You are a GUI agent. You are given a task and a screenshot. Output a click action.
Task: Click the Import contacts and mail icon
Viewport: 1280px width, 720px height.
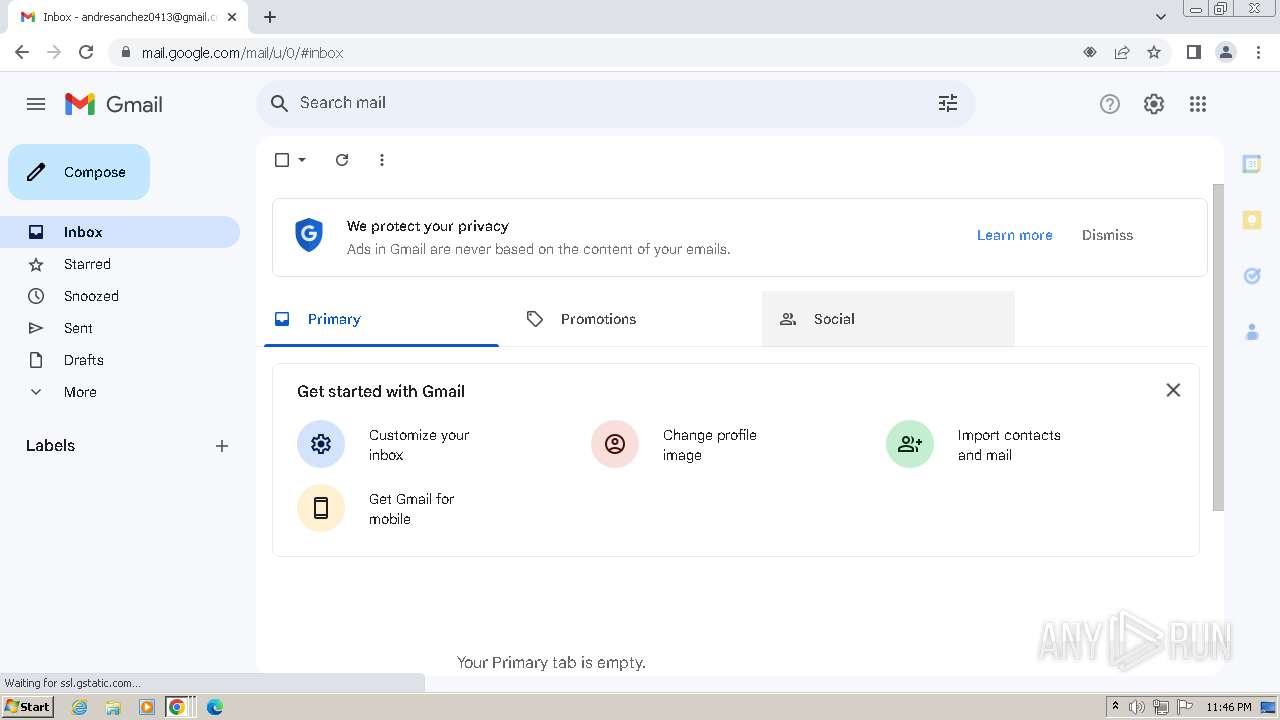click(x=910, y=444)
